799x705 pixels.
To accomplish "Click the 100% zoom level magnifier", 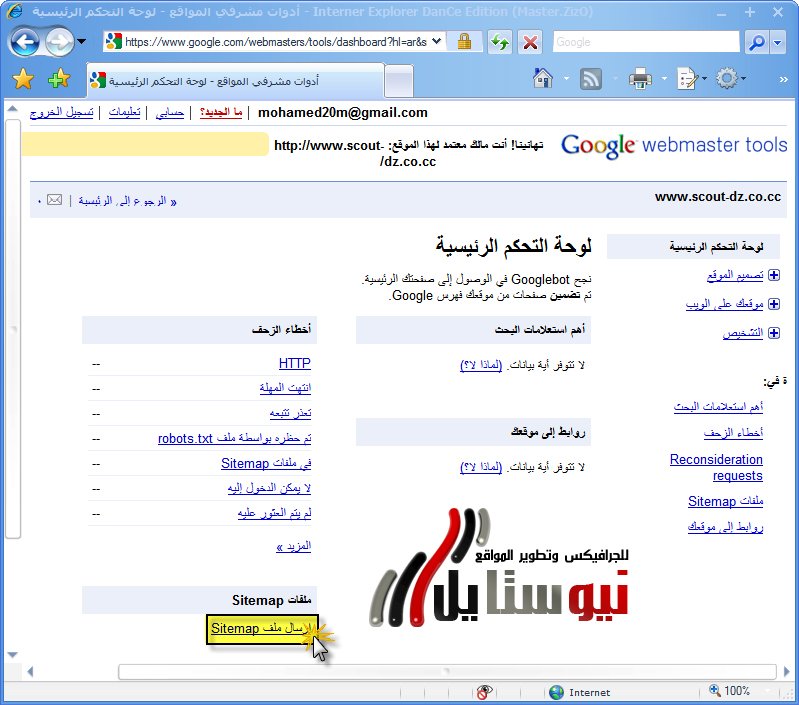I will pos(715,690).
